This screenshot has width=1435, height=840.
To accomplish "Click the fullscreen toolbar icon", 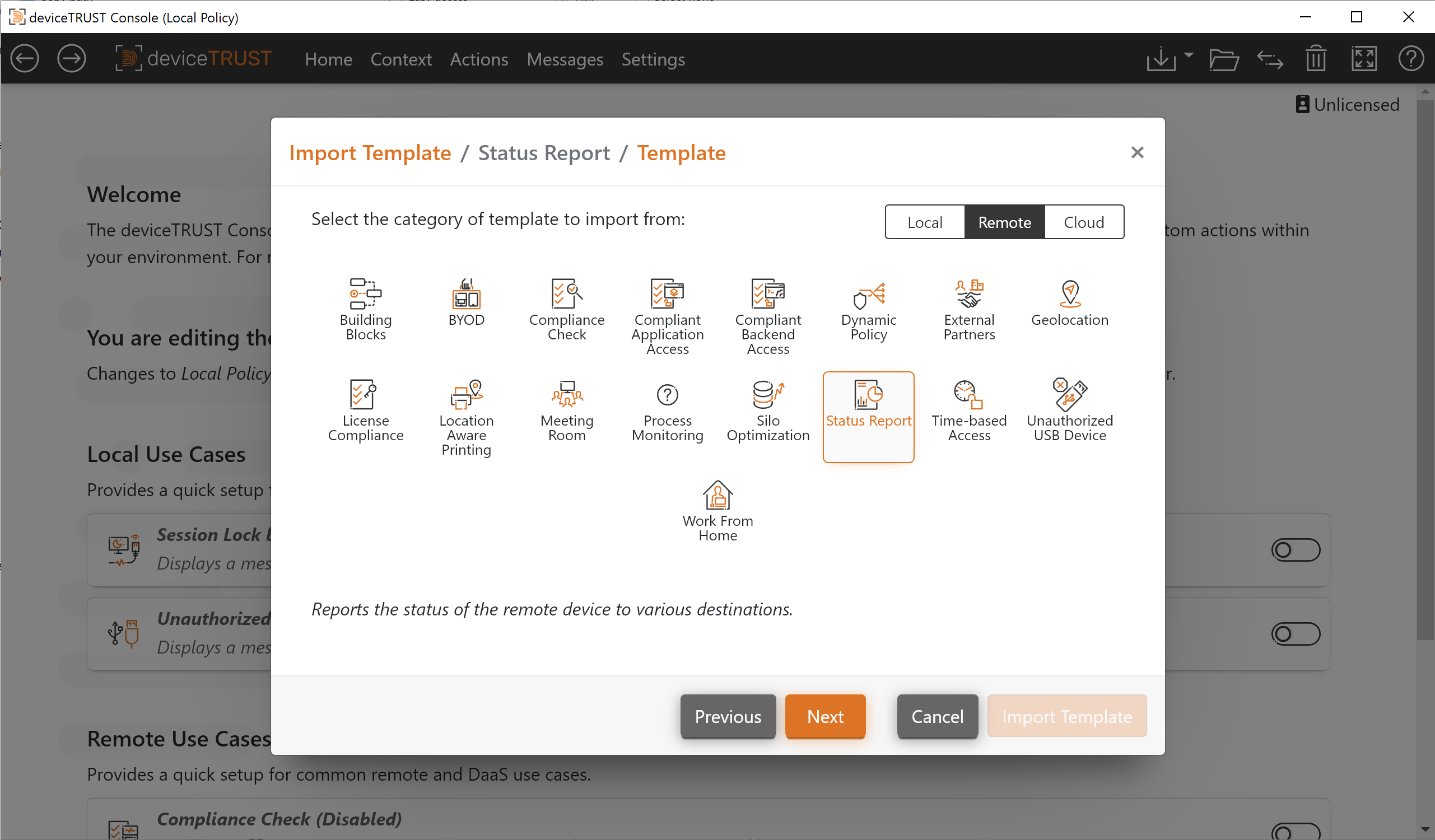I will tap(1365, 59).
